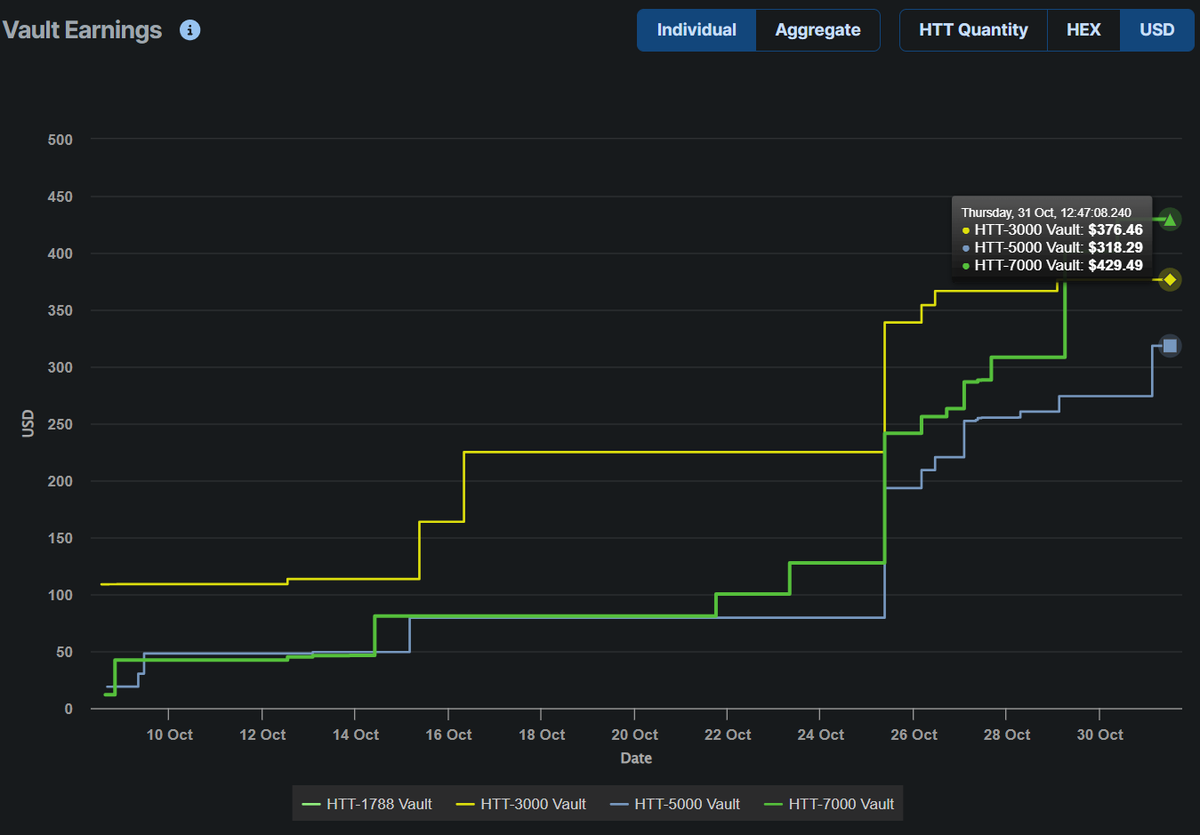Image resolution: width=1200 pixels, height=835 pixels.
Task: Select USD unit
Action: [x=1157, y=30]
